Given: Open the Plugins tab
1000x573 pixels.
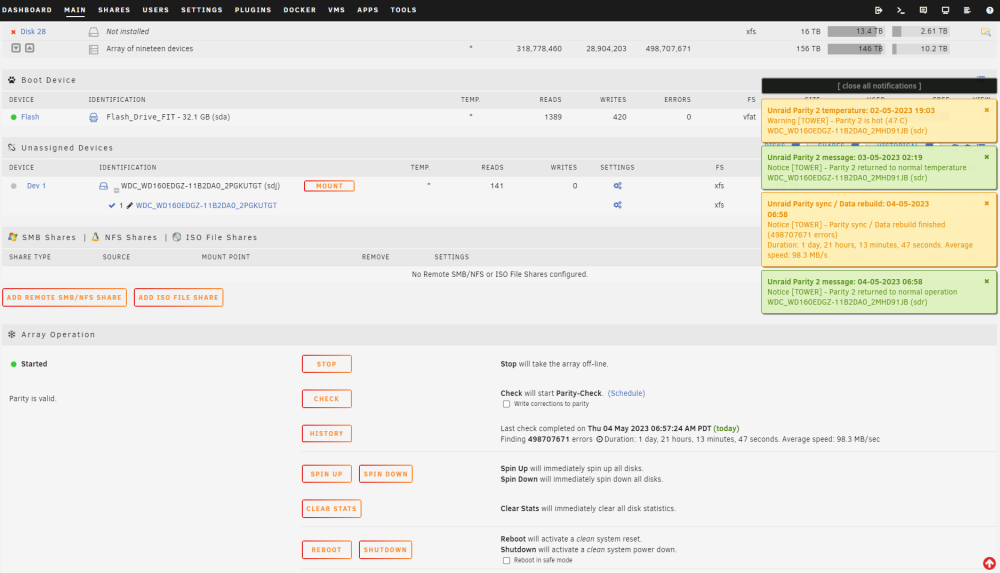Looking at the screenshot, I should [253, 10].
